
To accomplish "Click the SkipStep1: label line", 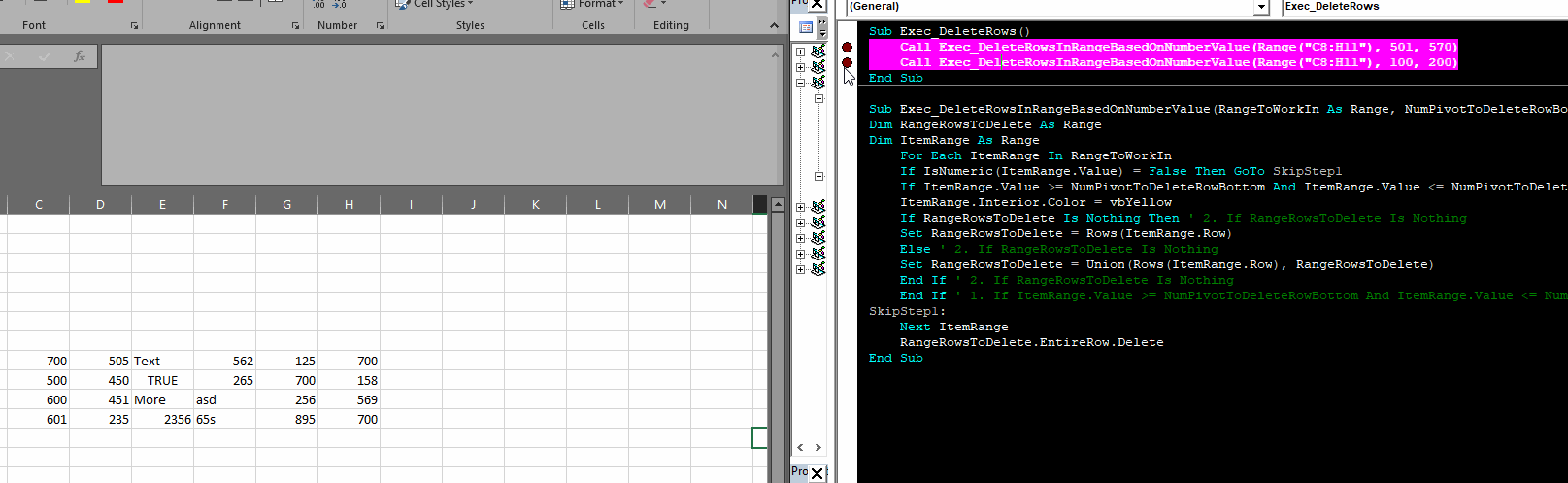I will [x=908, y=311].
